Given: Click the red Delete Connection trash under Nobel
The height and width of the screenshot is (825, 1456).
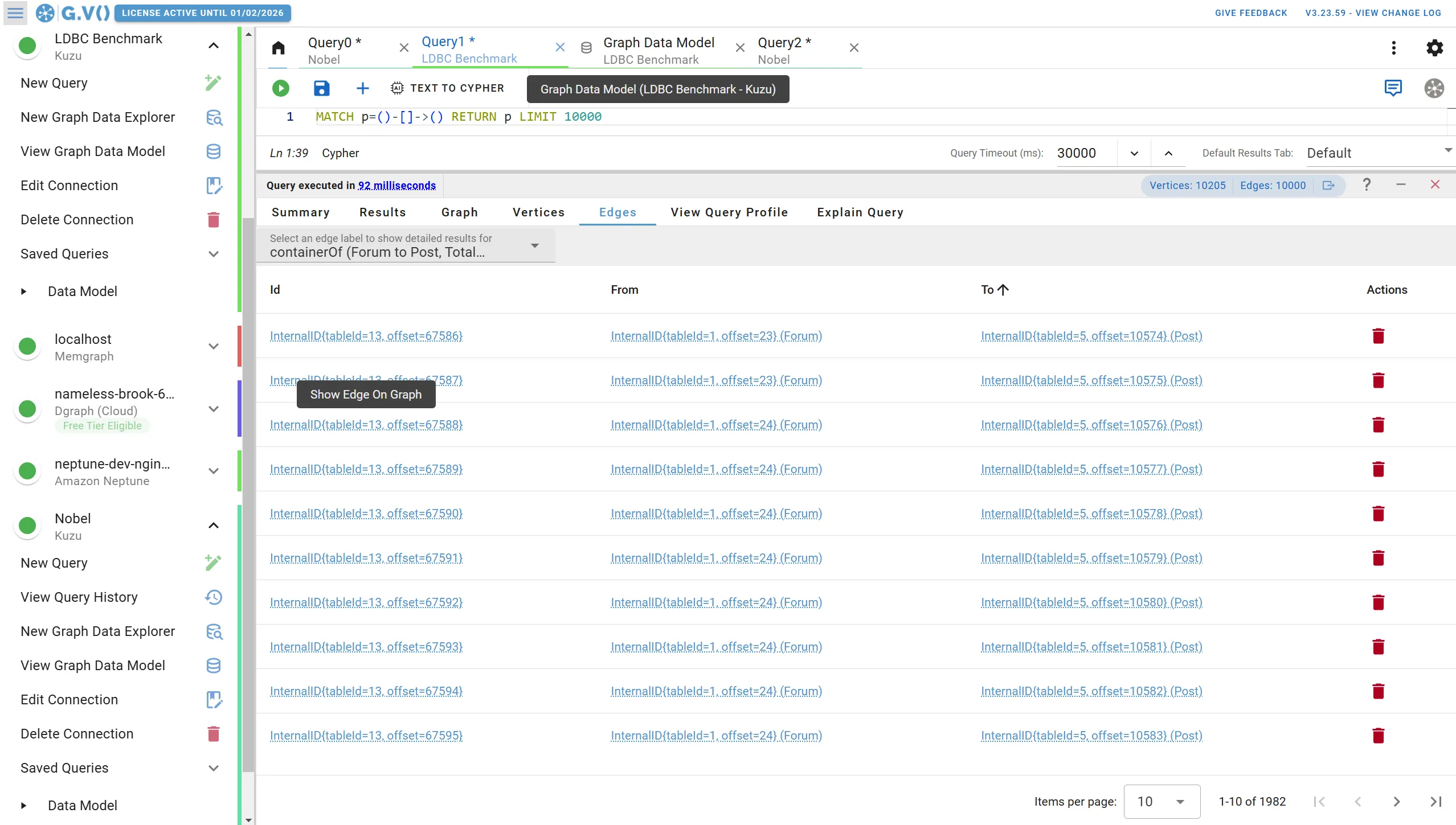Looking at the screenshot, I should tap(214, 734).
